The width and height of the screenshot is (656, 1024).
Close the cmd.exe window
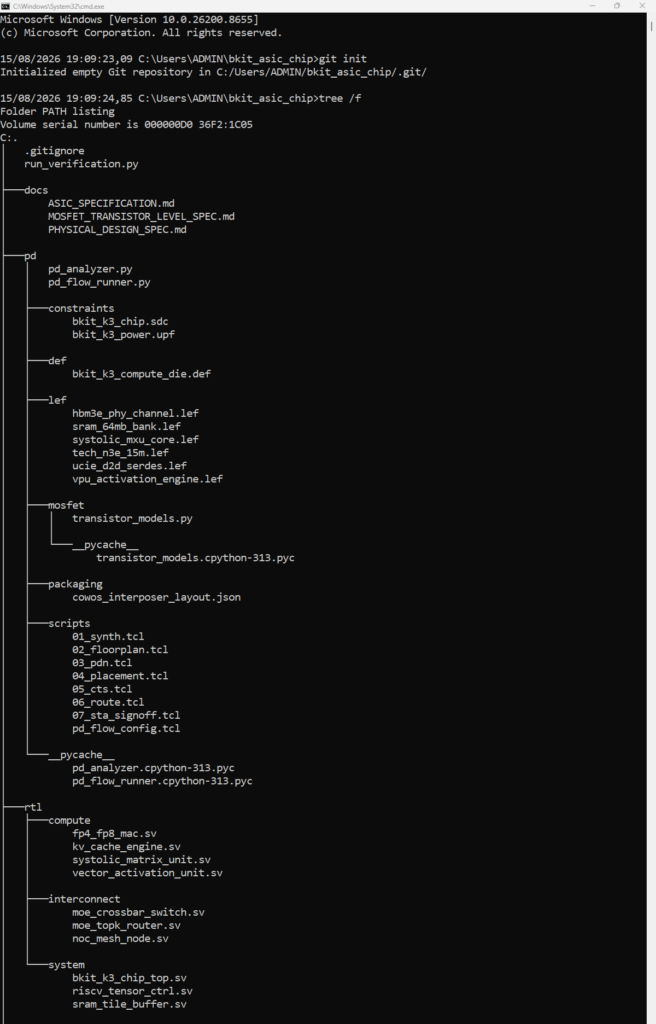(642, 6)
